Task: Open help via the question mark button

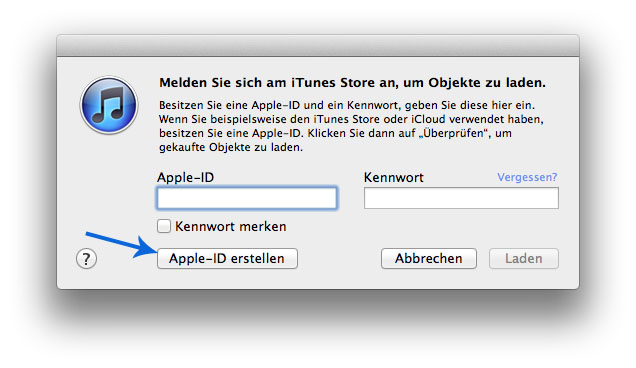Action: click(x=86, y=258)
